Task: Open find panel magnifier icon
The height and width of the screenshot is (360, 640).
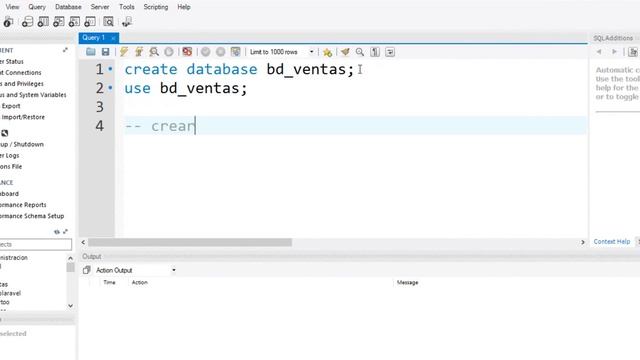Action: (360, 52)
